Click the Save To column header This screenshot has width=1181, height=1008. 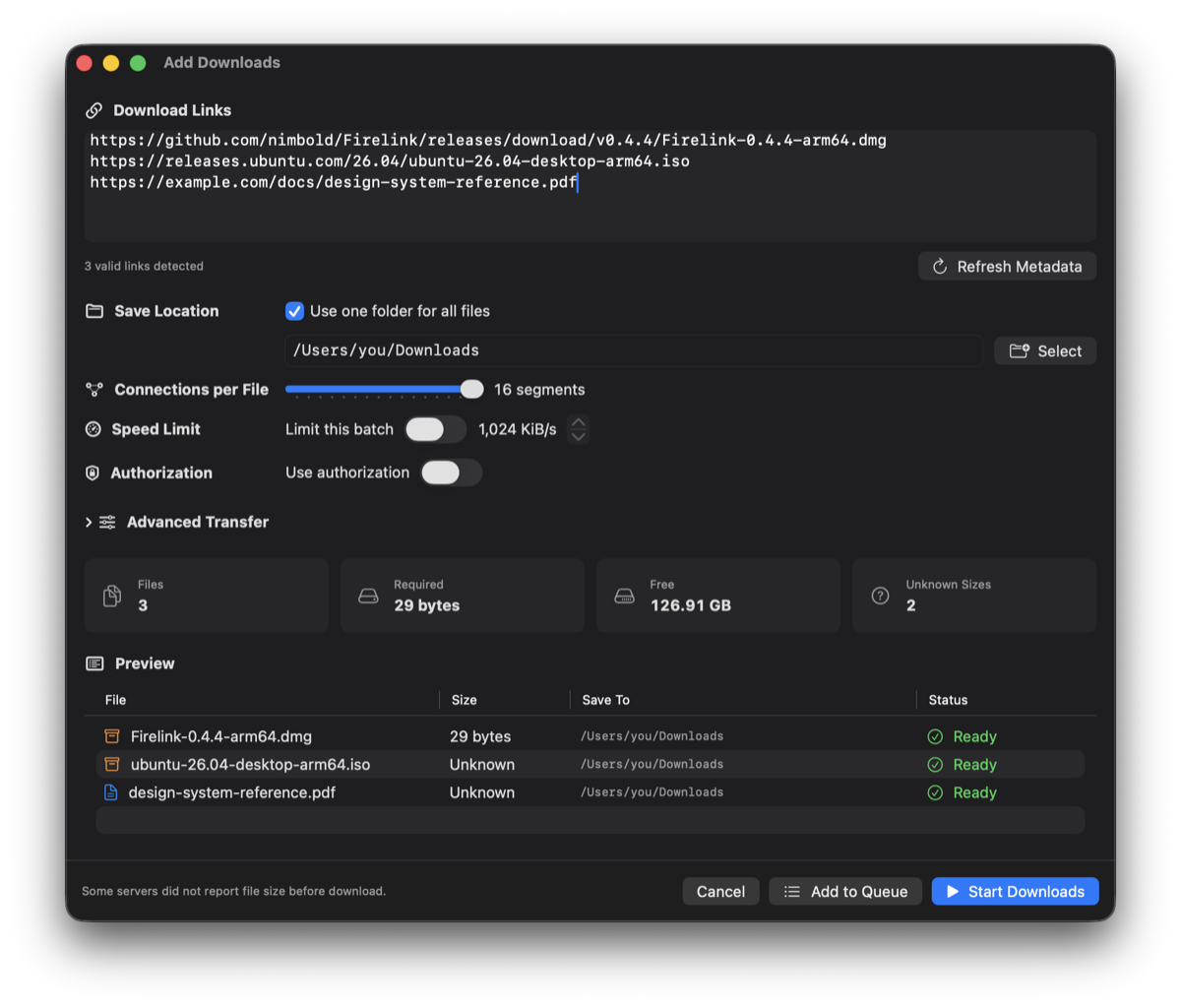(x=605, y=700)
